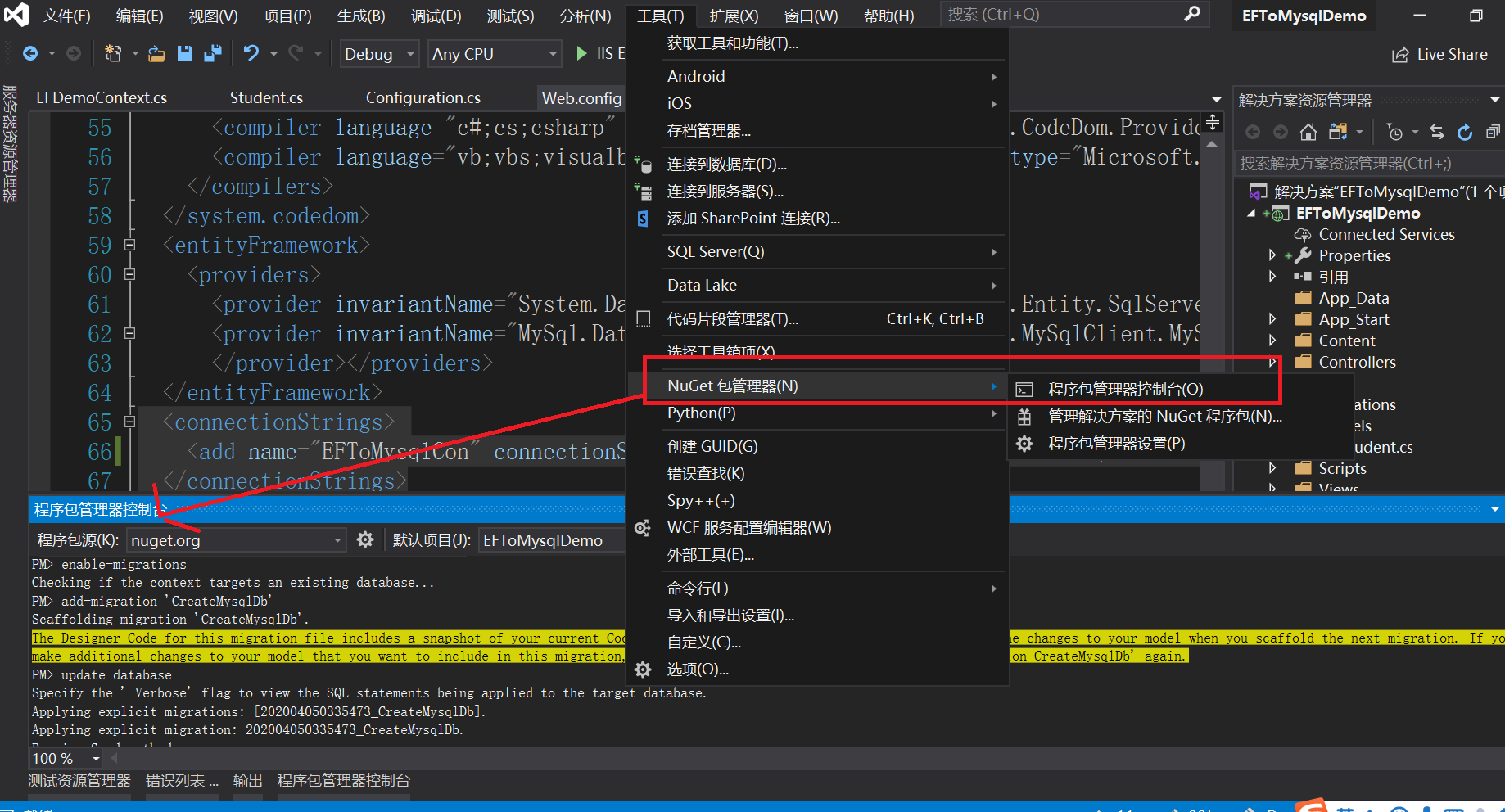Choose SQL Server(Q) in Tools menu
Viewport: 1505px width, 812px height.
819,251
